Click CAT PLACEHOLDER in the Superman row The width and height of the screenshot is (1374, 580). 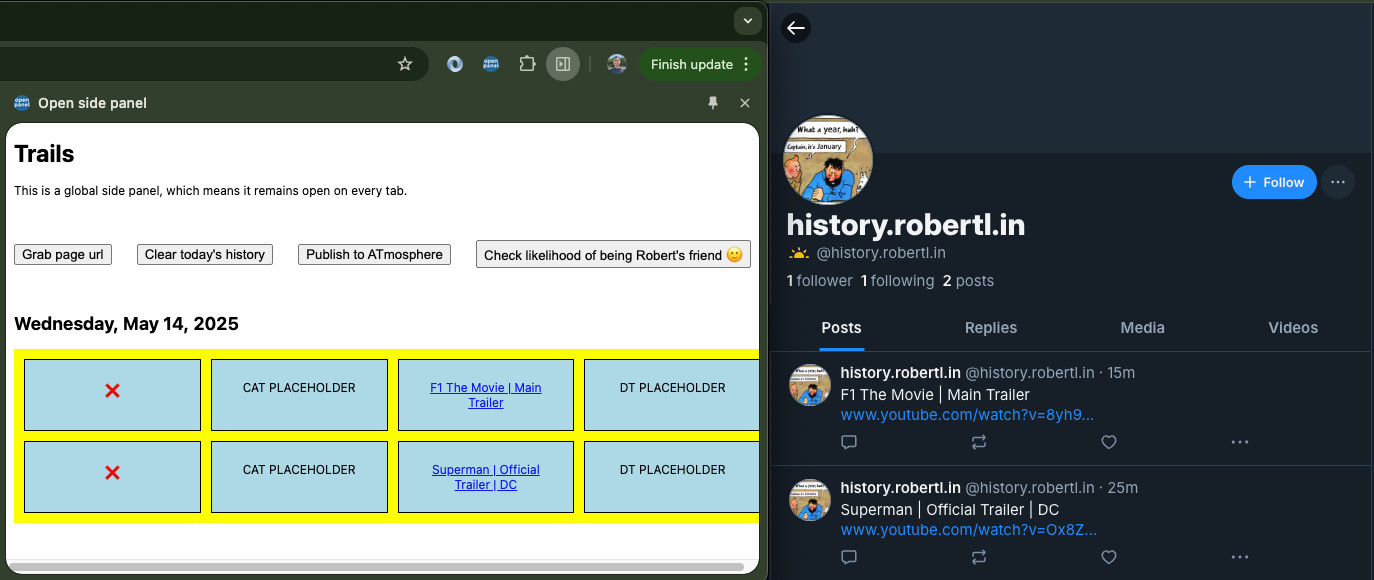point(299,470)
